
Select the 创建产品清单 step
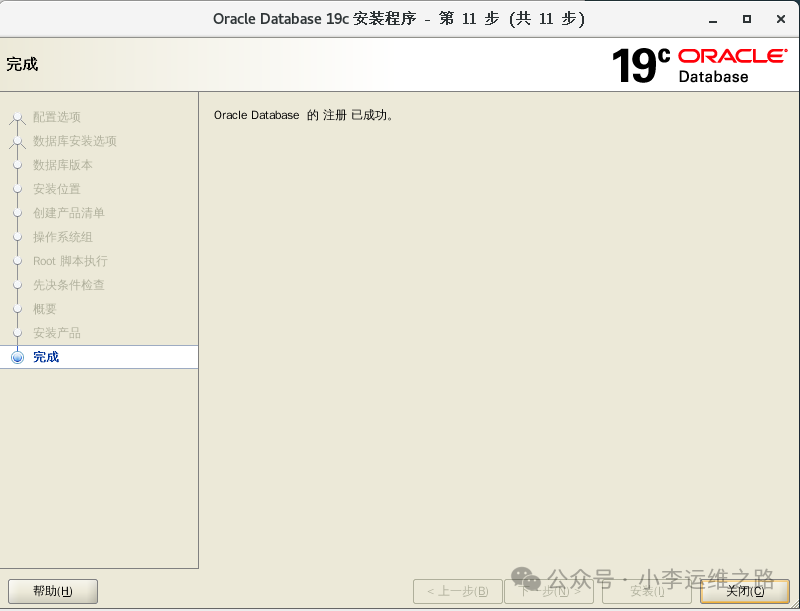coord(68,213)
